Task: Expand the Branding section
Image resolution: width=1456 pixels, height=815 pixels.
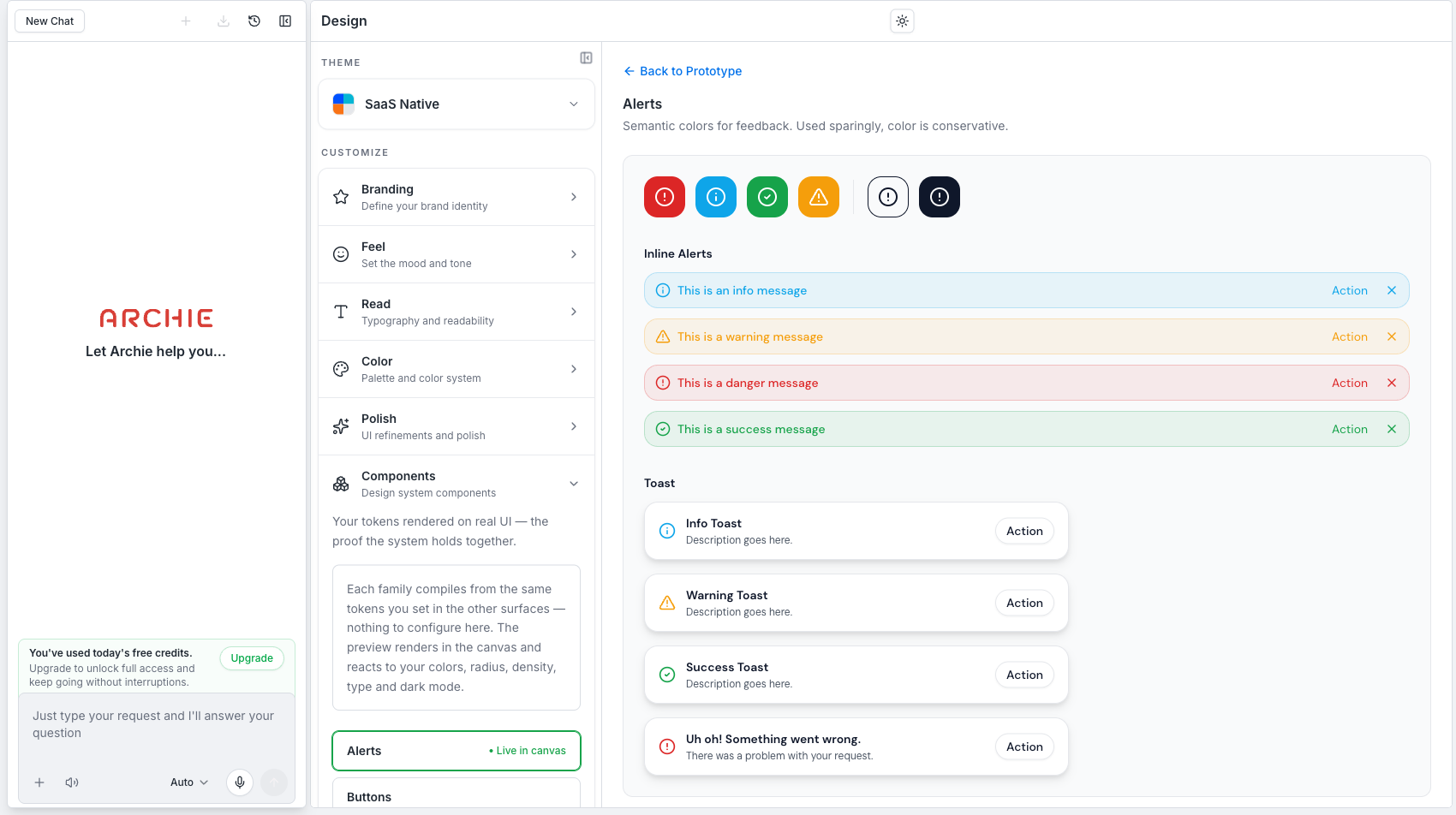Action: click(x=456, y=197)
